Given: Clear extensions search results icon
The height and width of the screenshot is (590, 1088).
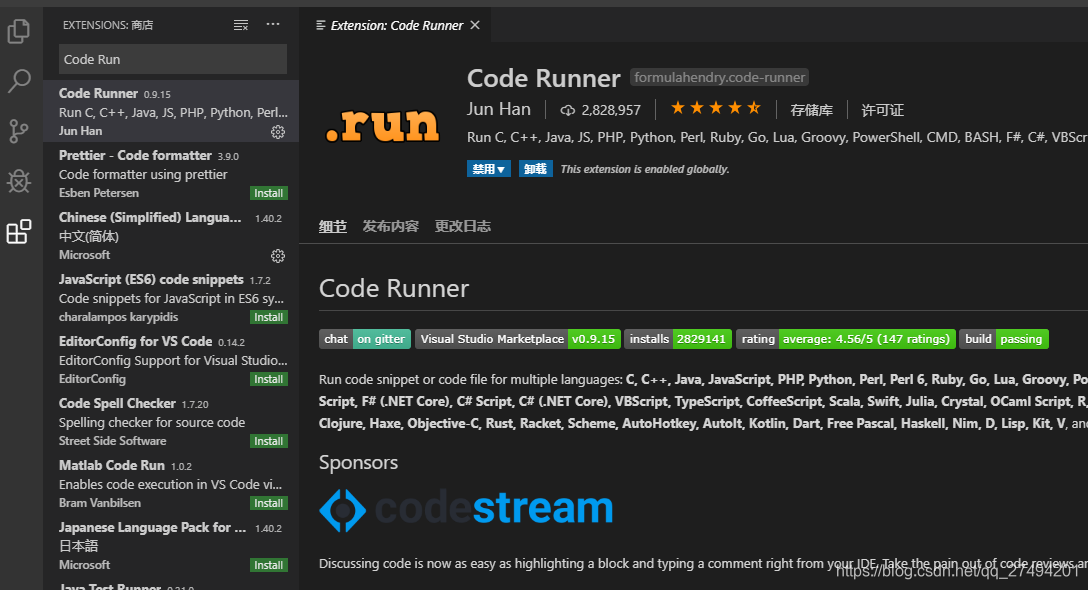Looking at the screenshot, I should click(x=241, y=25).
